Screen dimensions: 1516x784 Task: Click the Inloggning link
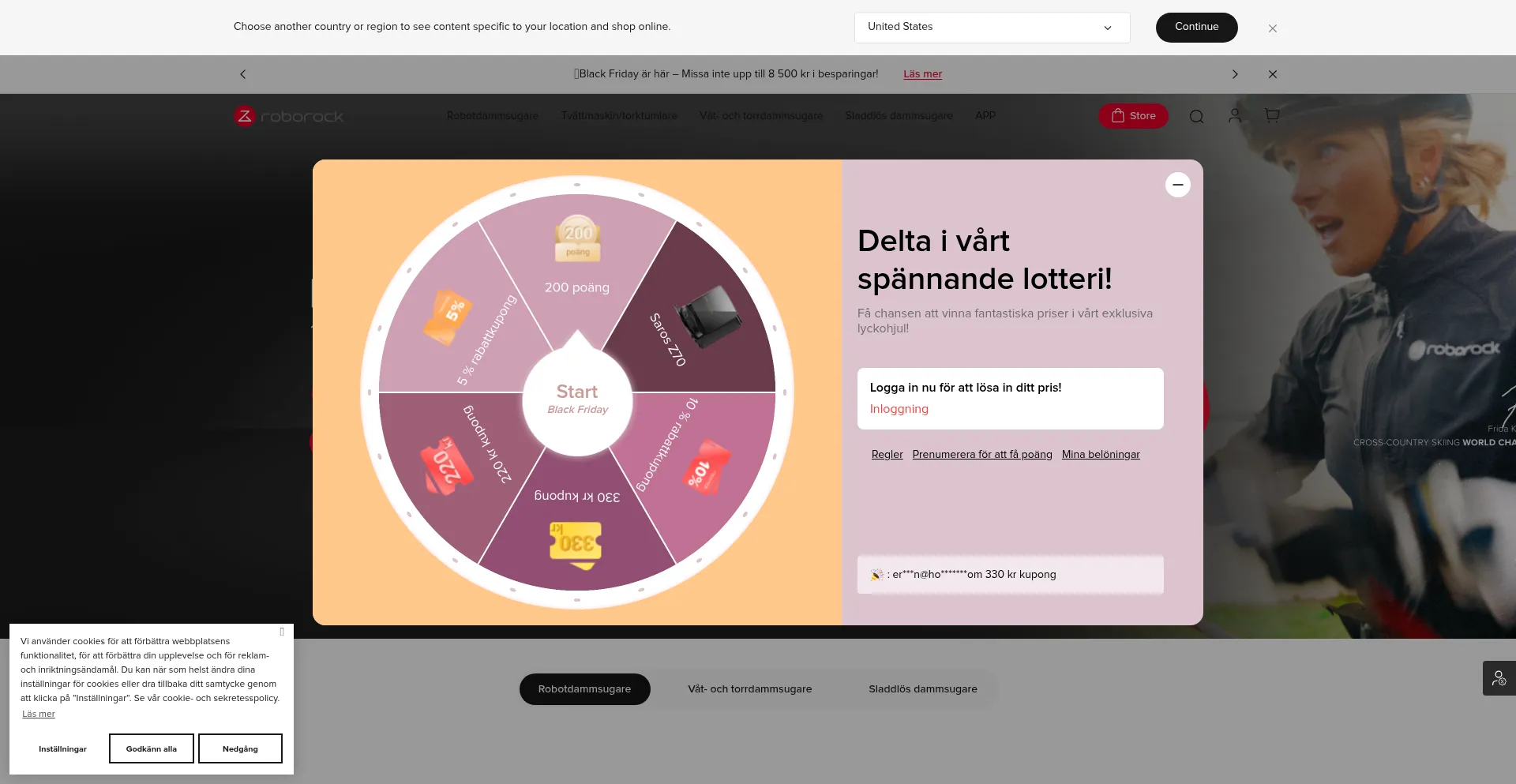899,409
